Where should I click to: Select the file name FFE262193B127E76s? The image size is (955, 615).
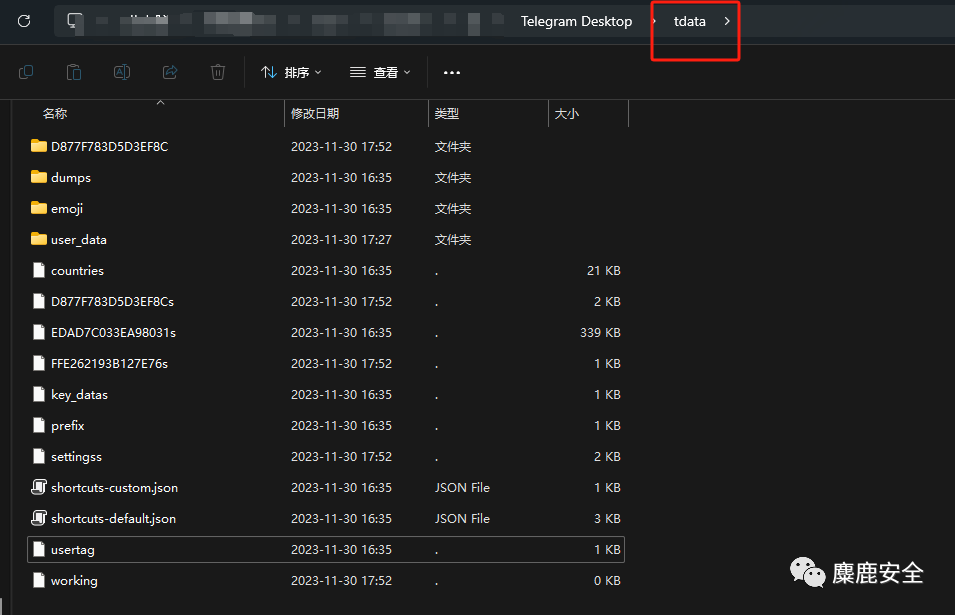point(110,364)
